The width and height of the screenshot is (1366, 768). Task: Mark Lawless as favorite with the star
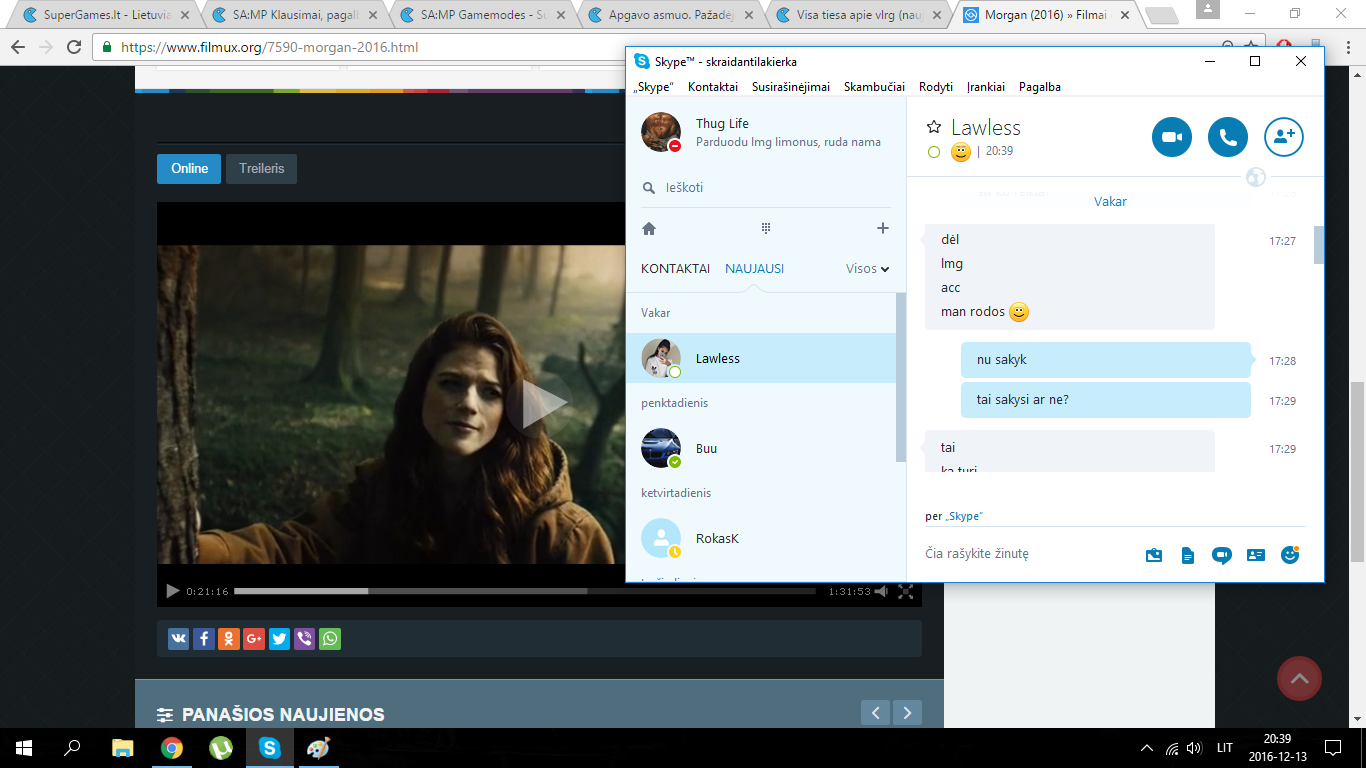coord(934,127)
